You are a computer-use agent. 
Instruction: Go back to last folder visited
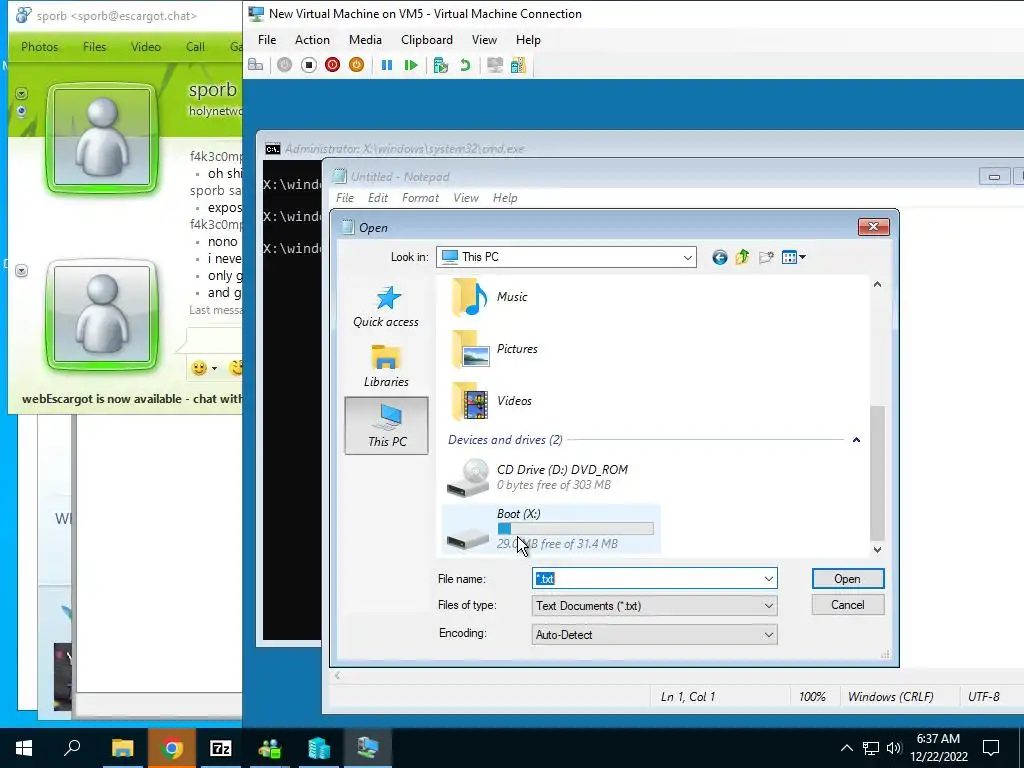pyautogui.click(x=720, y=257)
